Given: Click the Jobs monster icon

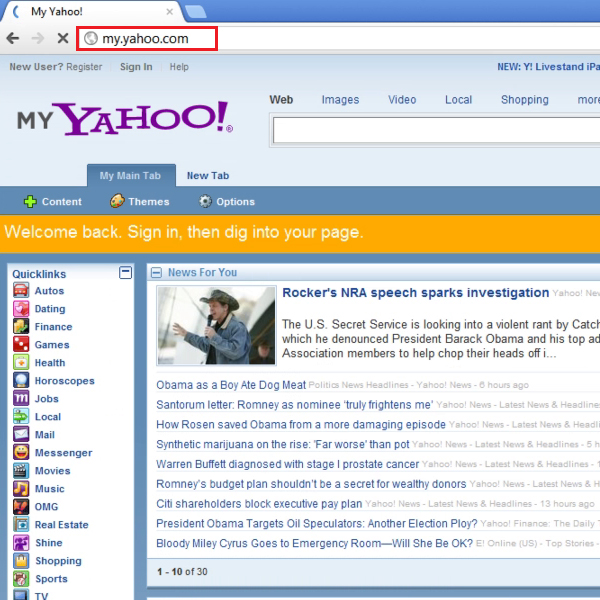Looking at the screenshot, I should click(x=21, y=398).
